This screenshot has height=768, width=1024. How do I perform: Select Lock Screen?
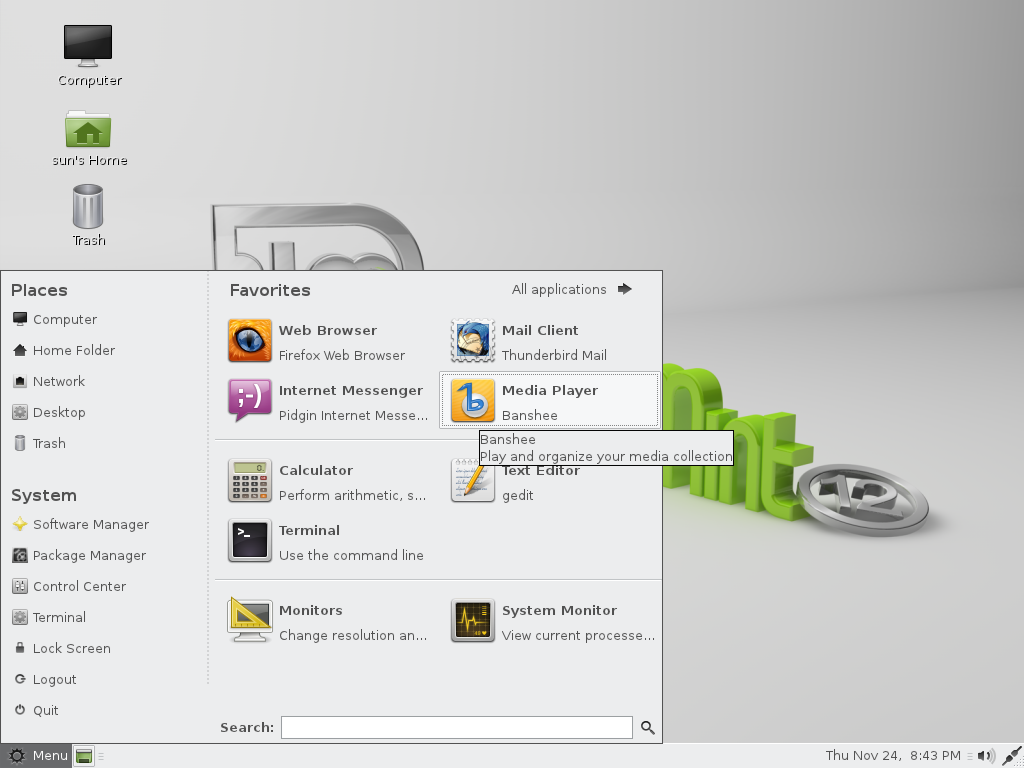[x=62, y=648]
